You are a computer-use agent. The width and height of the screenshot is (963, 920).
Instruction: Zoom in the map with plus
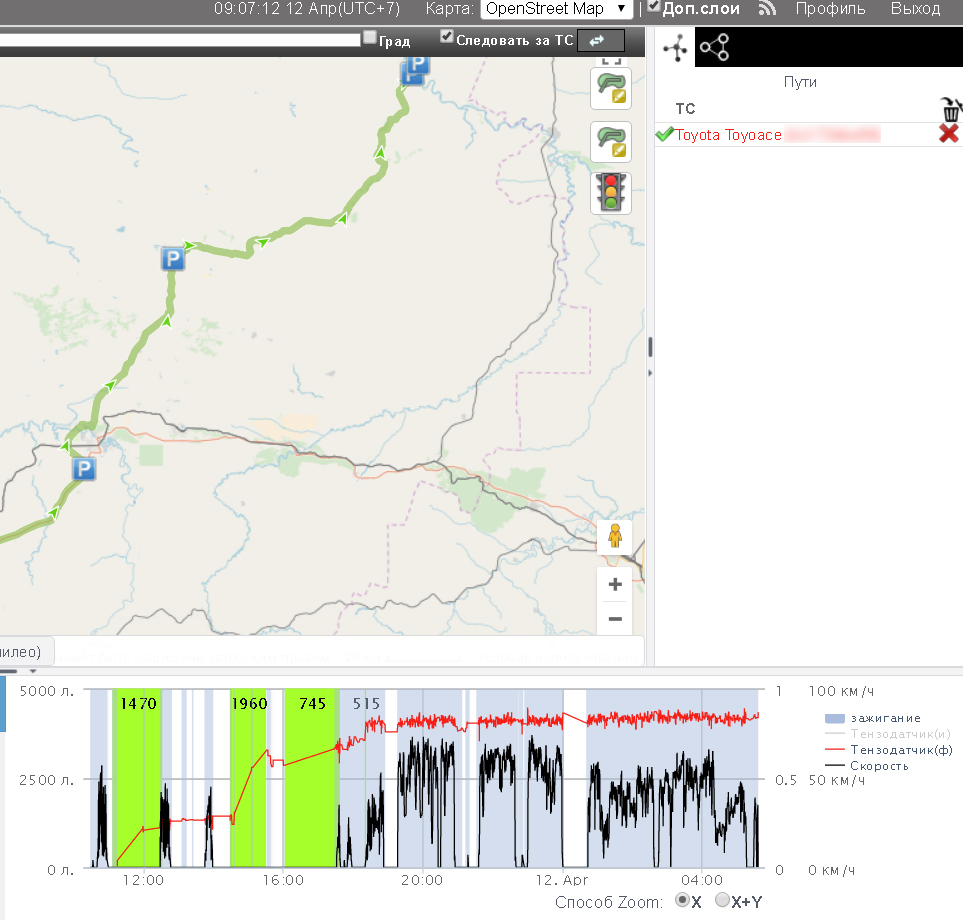tap(615, 585)
